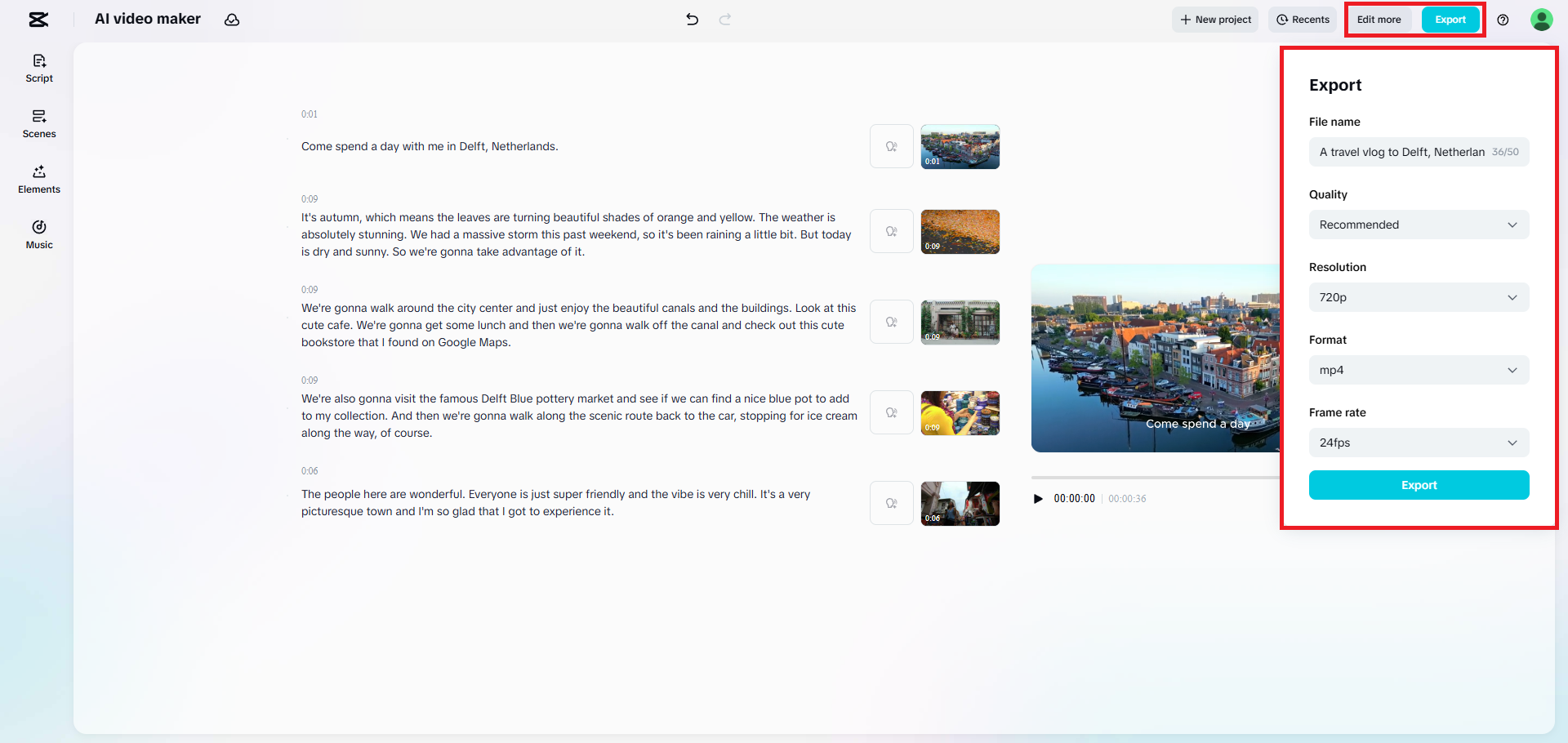Screen dimensions: 1568x743
Task: Open the Music panel
Action: click(x=38, y=235)
